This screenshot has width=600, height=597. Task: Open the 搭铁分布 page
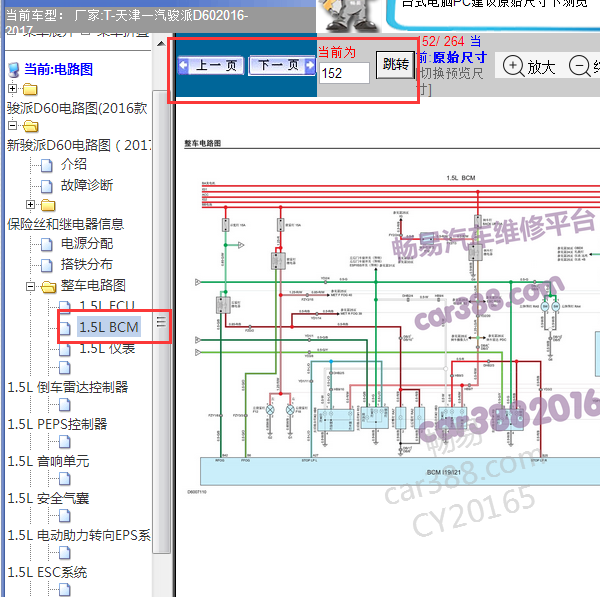[87, 264]
